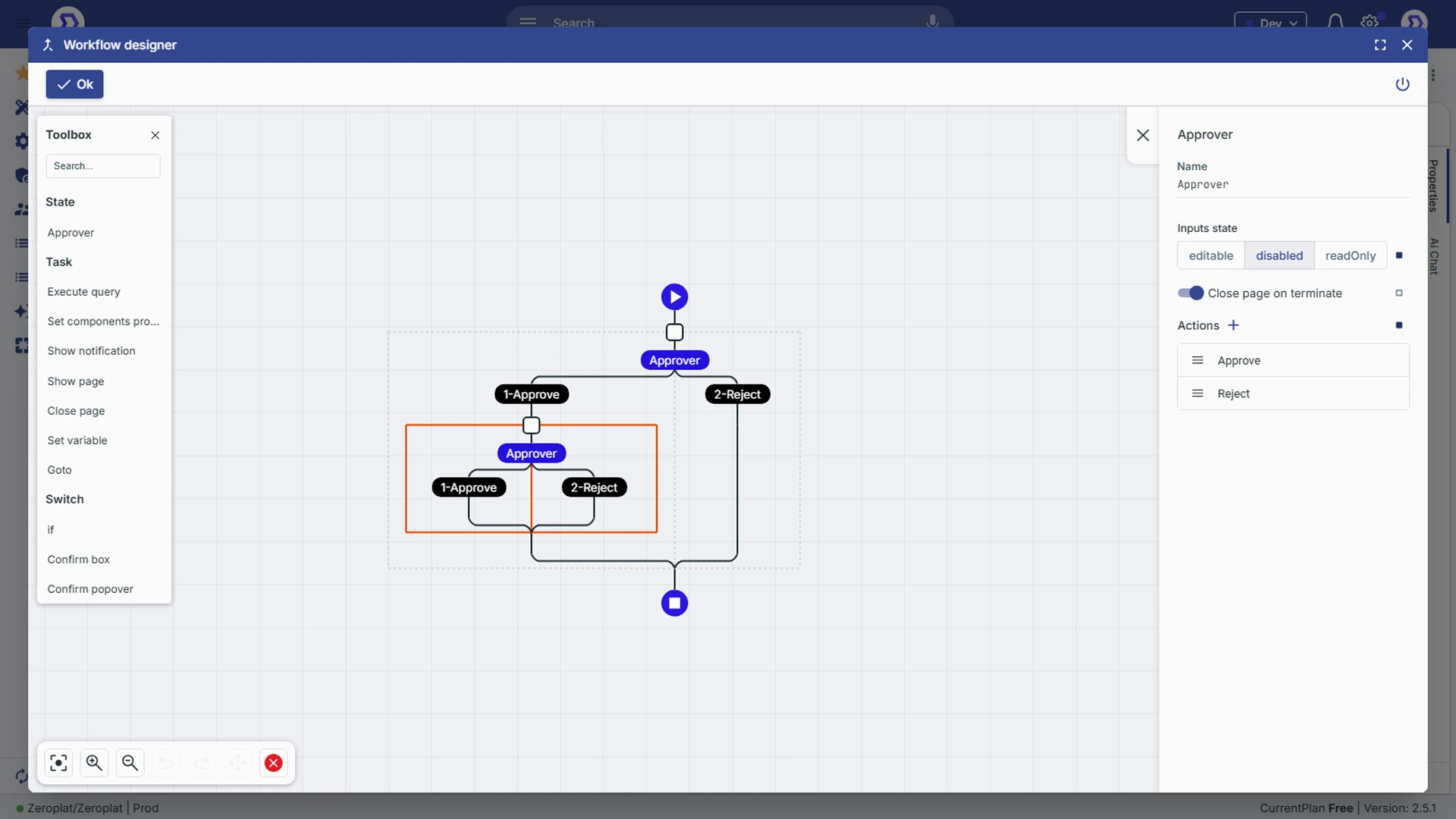Add a new action with plus icon
1456x819 pixels.
1234,325
